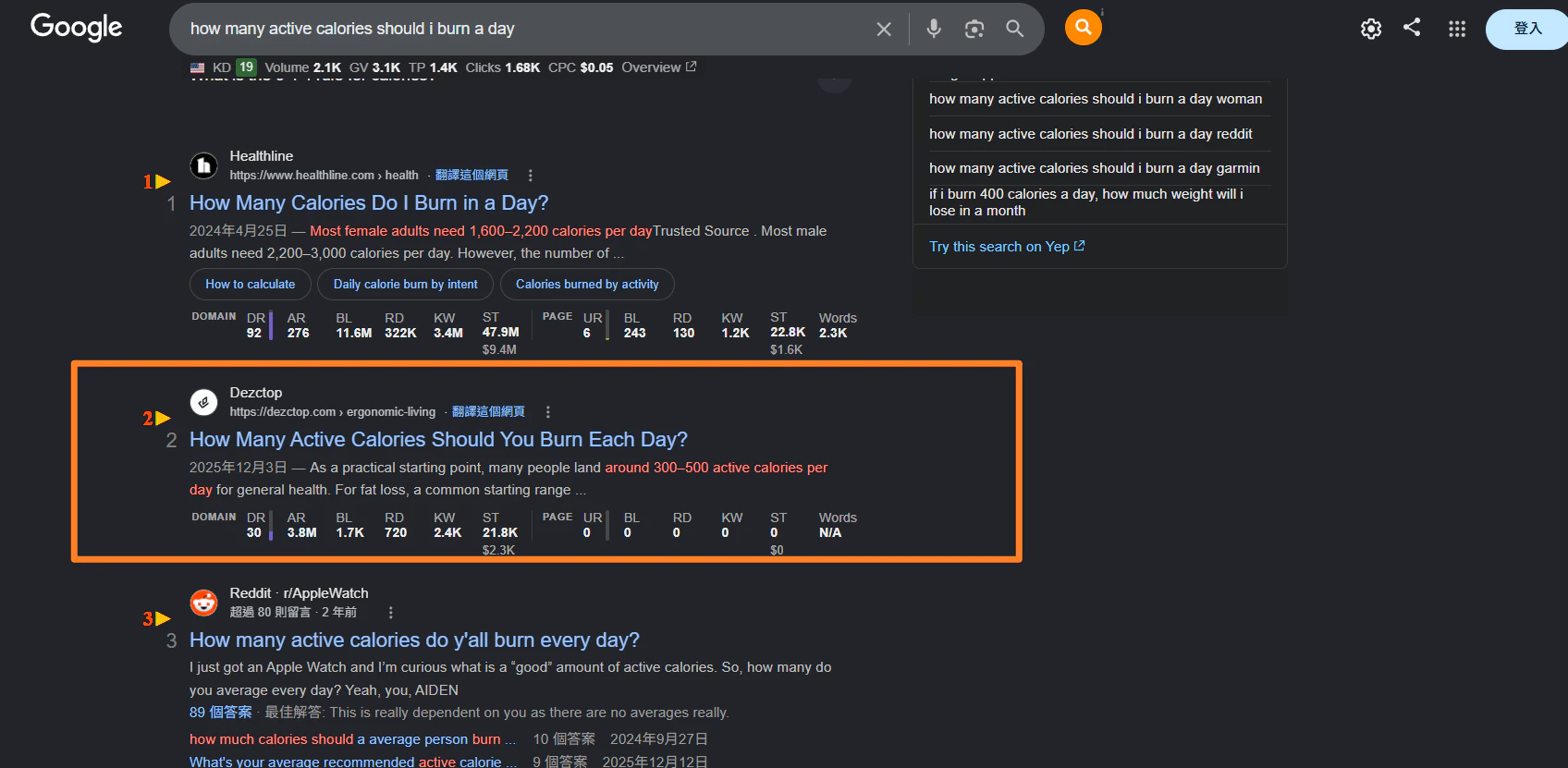Click the 'Daily calorie burn by intent' chip

coord(406,285)
